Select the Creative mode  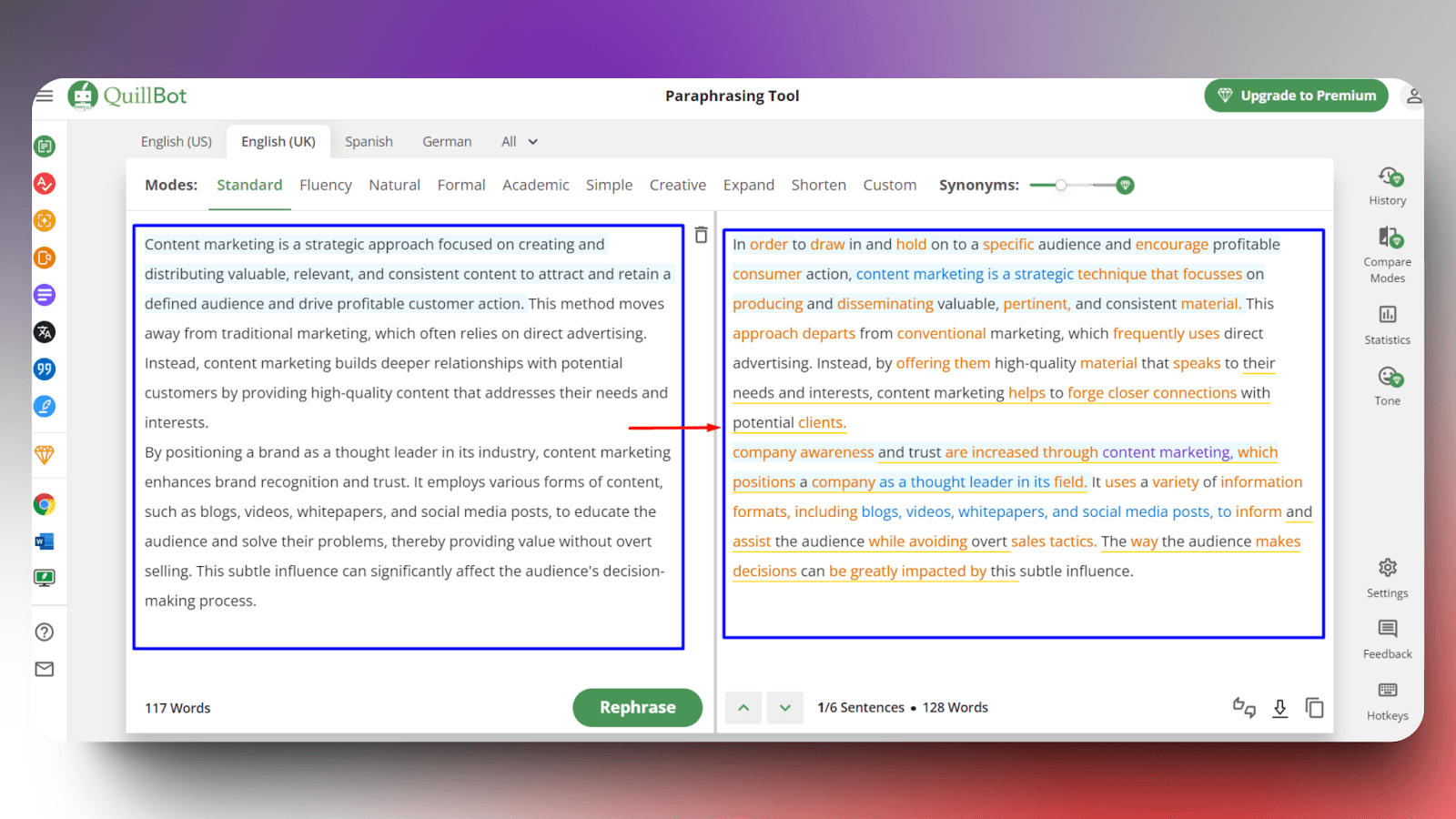click(678, 185)
